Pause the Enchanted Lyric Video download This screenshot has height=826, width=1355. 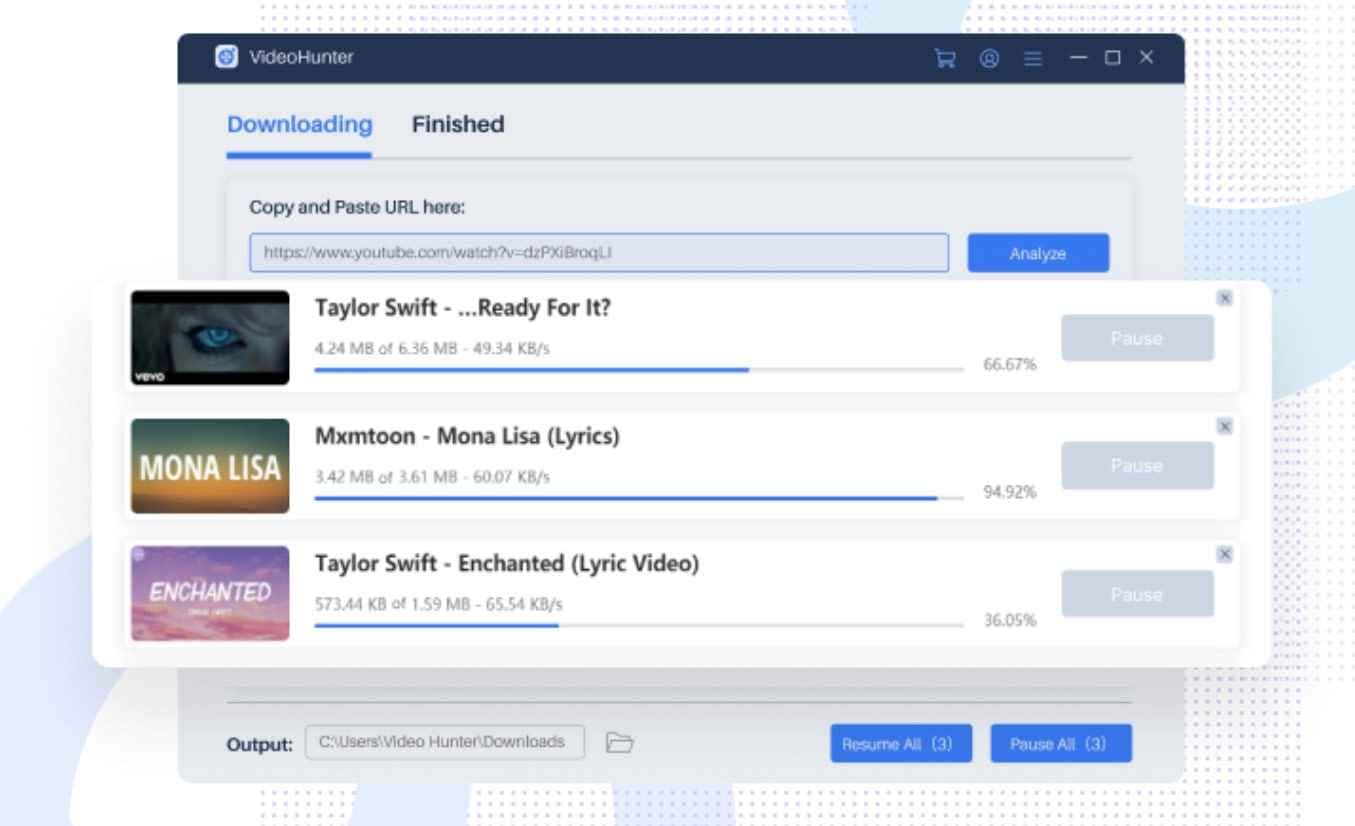1137,594
